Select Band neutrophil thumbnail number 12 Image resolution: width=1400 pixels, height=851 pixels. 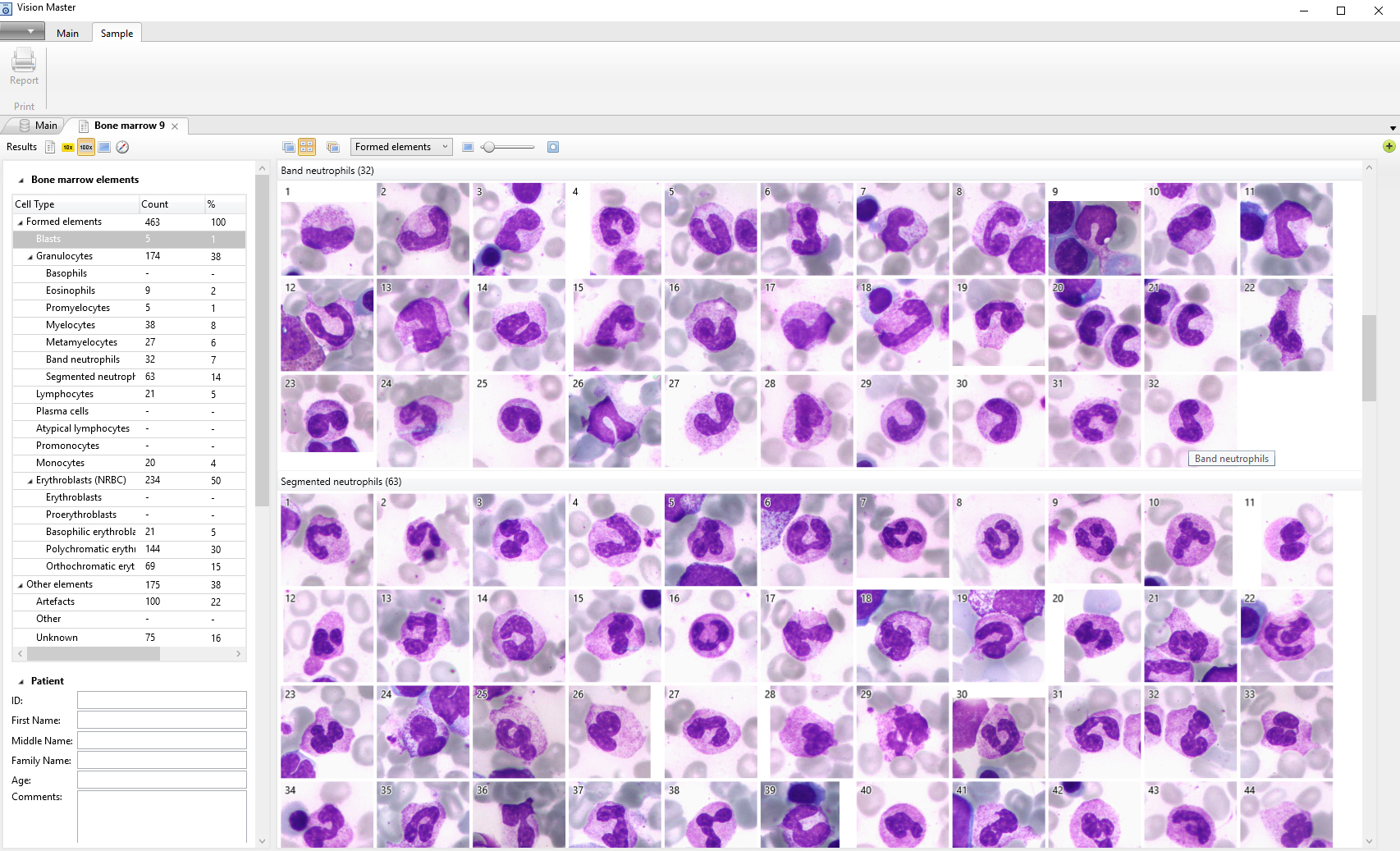click(327, 325)
